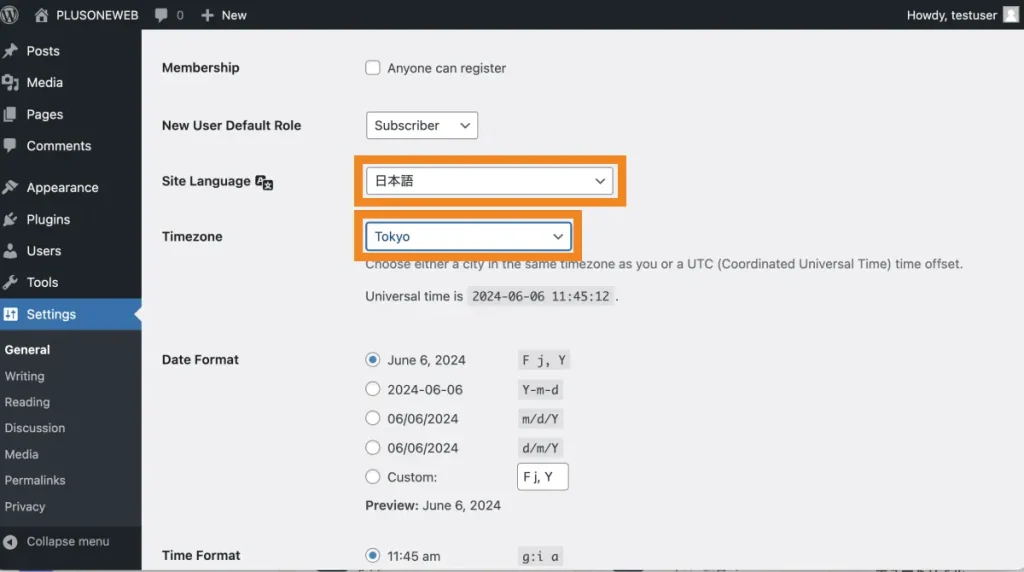Screen dimensions: 1024x572
Task: Go to the Writing settings submenu
Action: pos(25,376)
